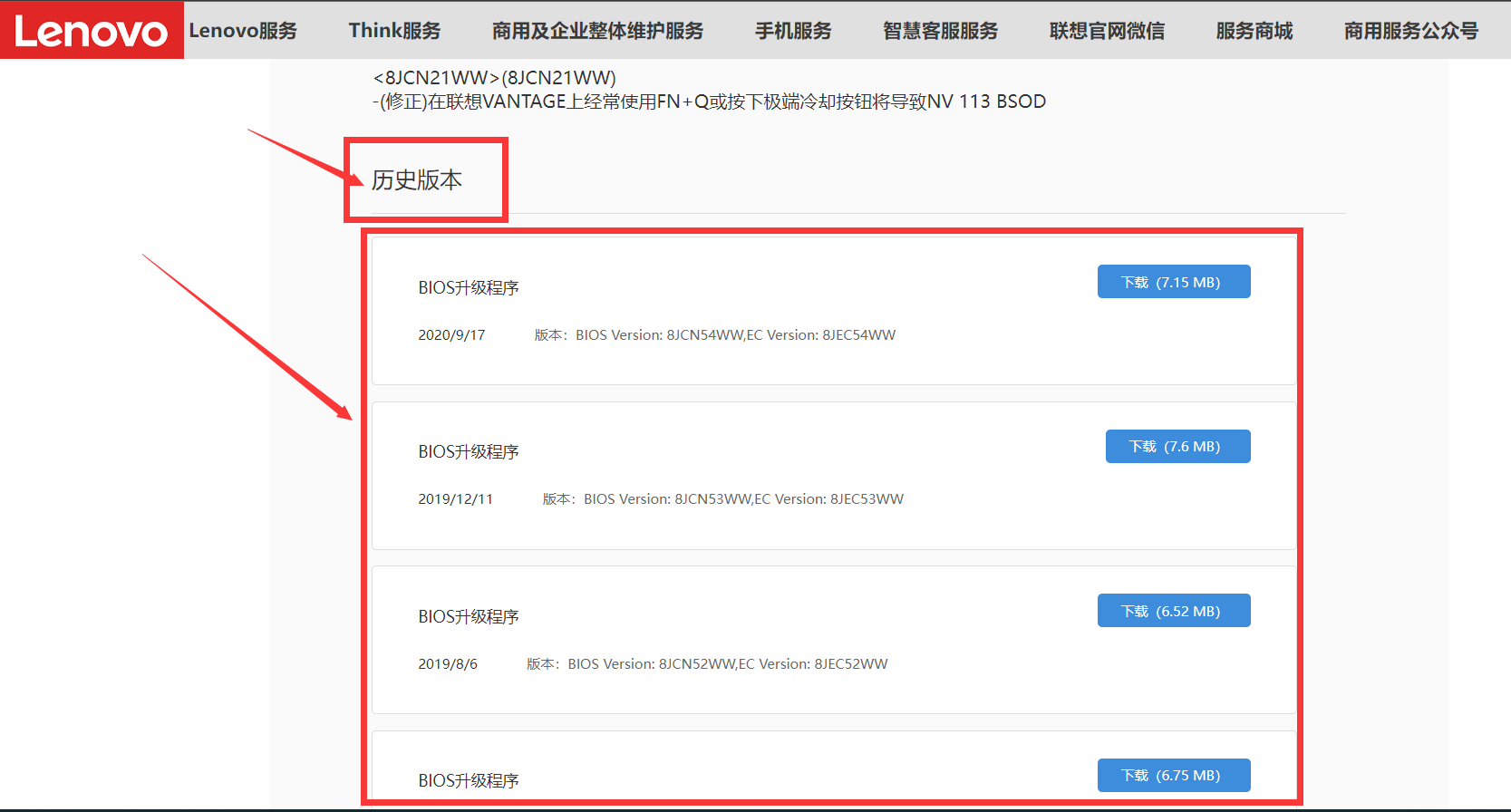Select version text 8JCN53WW

point(712,499)
